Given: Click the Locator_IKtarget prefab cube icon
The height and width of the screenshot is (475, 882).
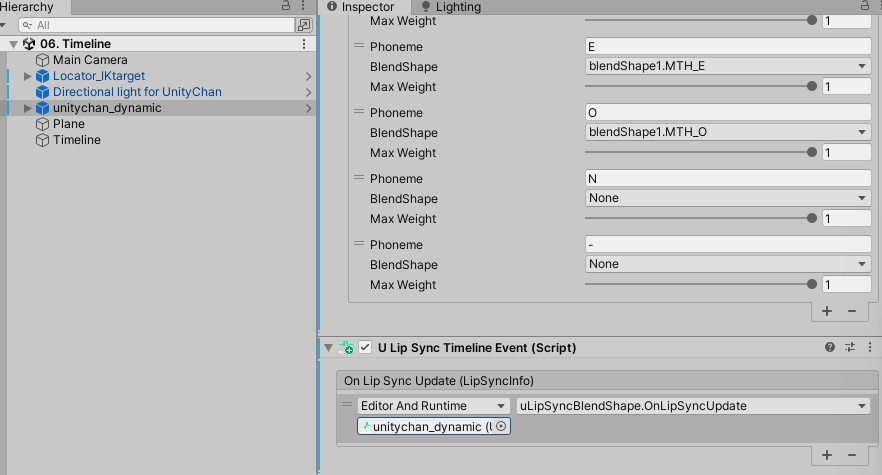Looking at the screenshot, I should [42, 76].
